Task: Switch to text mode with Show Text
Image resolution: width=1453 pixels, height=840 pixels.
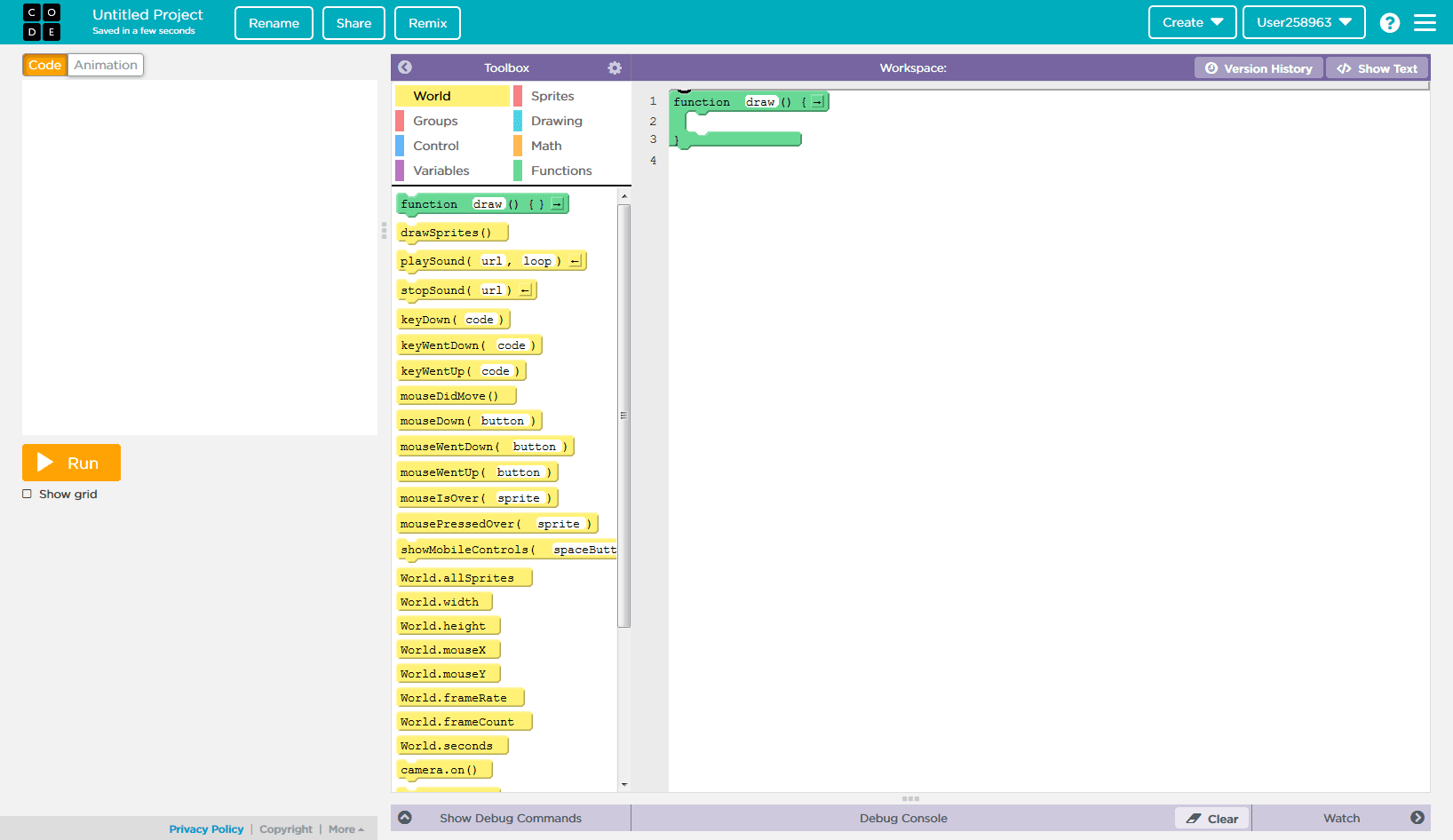Action: click(x=1377, y=67)
